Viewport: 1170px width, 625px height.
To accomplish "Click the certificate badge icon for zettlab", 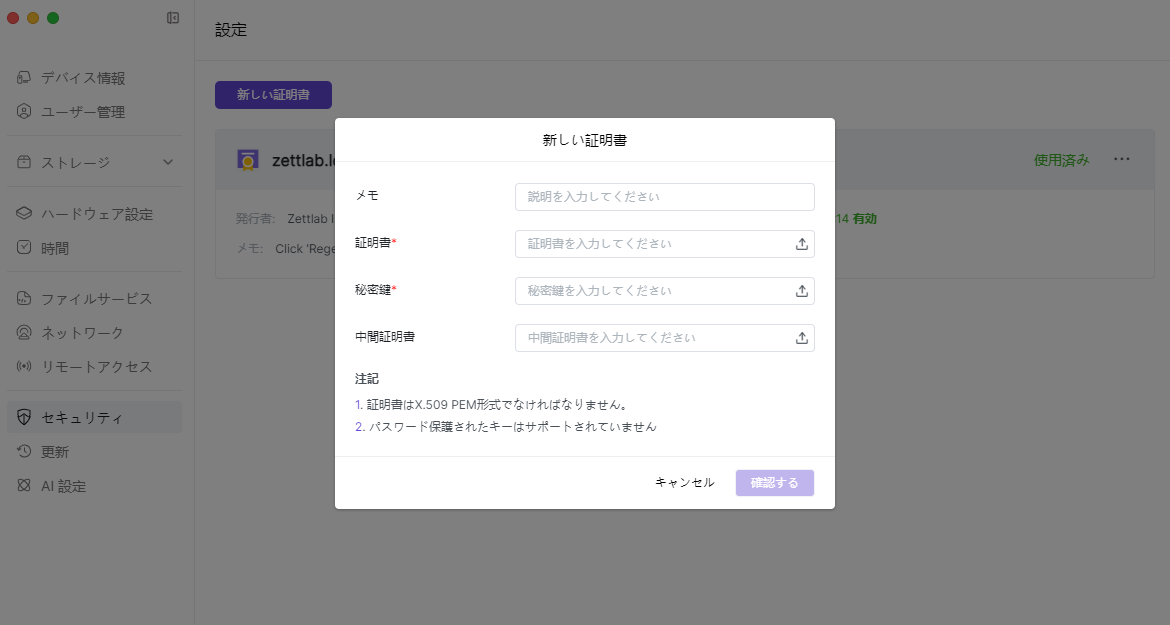I will pos(248,160).
